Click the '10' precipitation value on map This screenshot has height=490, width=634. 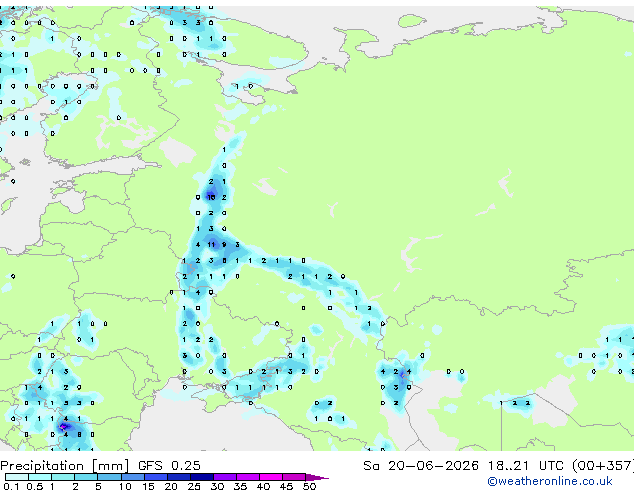(211, 197)
